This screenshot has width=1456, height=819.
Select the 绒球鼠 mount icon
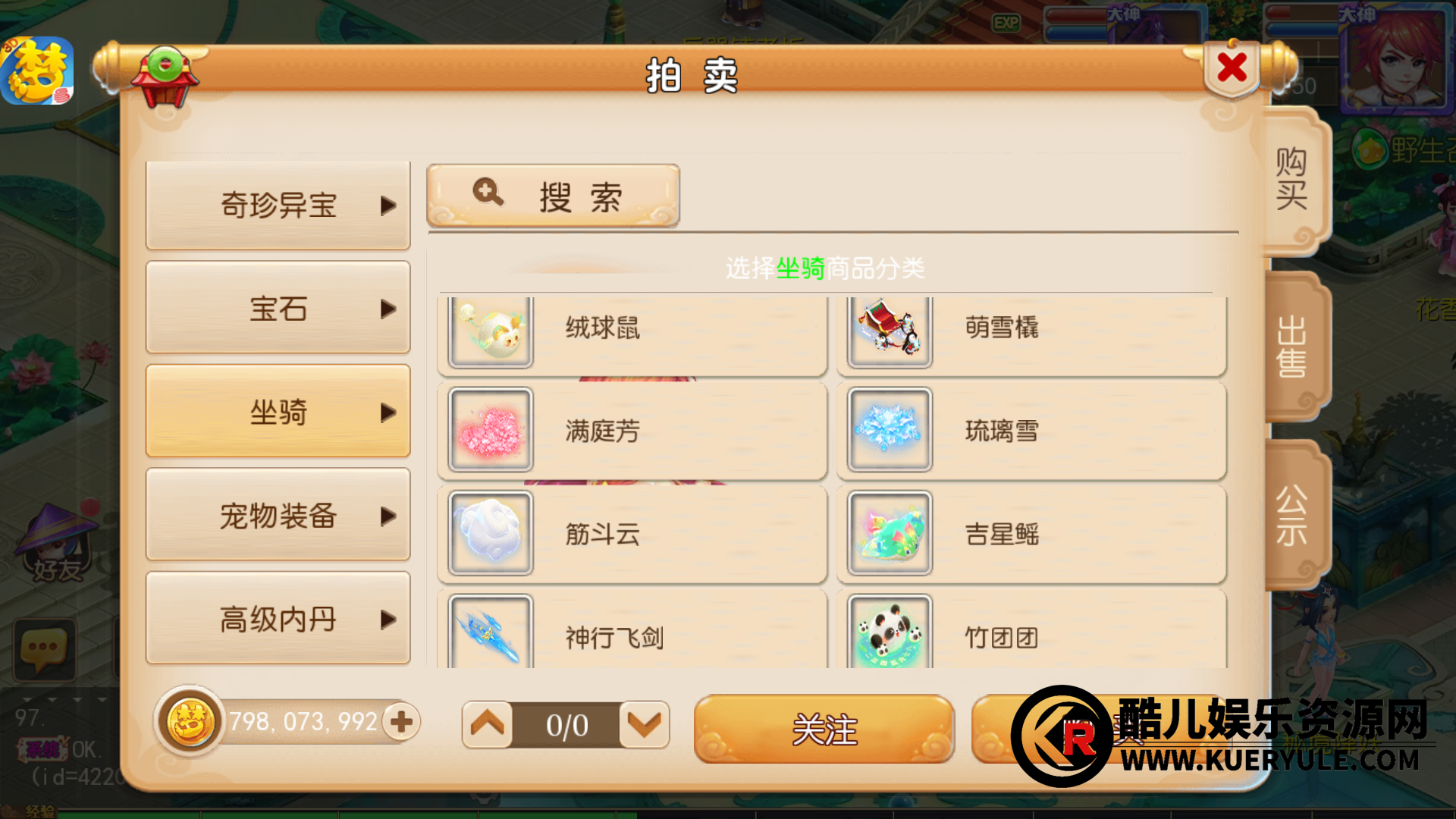click(491, 332)
